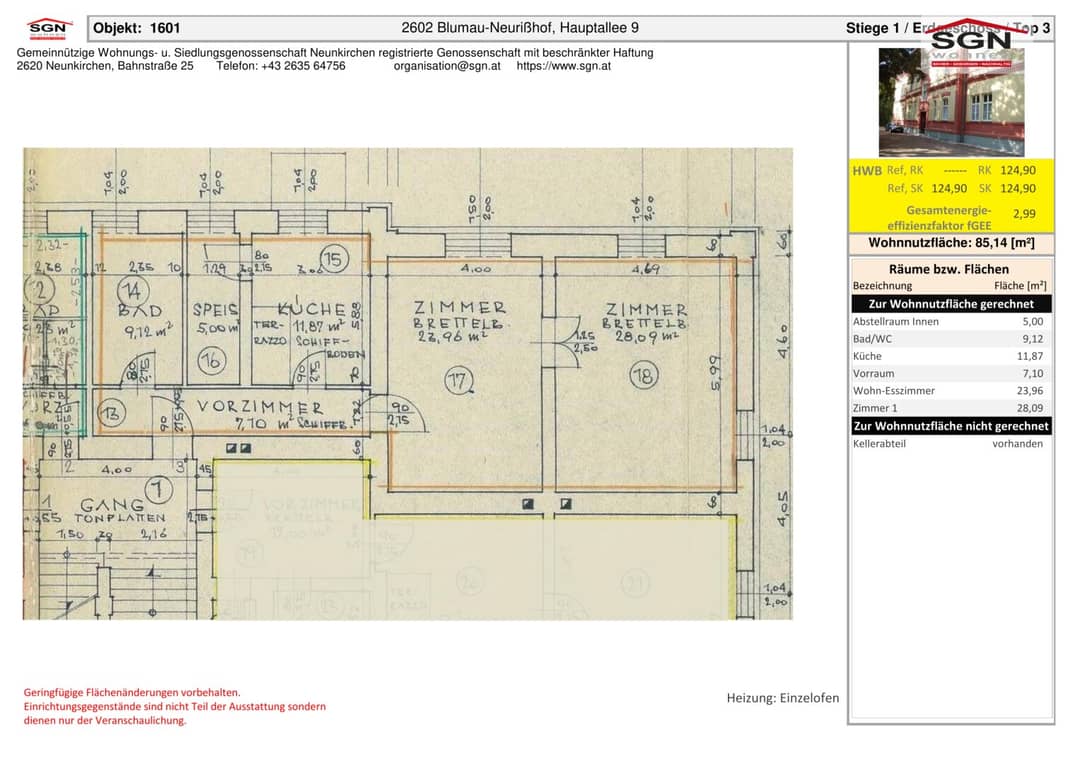Select the 'Zimmer 1' table row
The image size is (1080, 763).
point(951,408)
